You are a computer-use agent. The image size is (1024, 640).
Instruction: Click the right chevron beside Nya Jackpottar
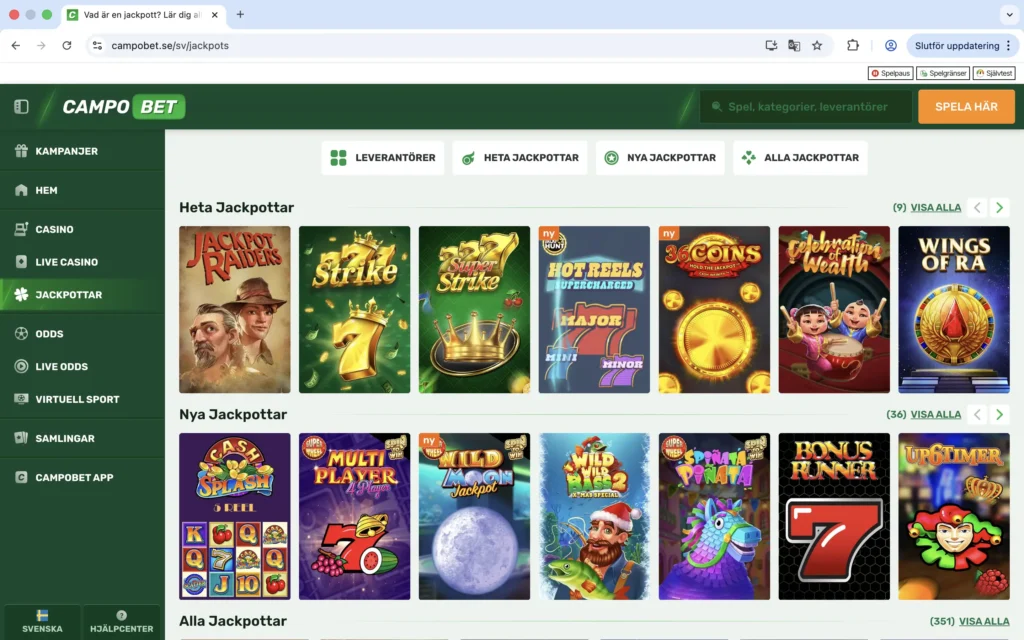coord(998,414)
